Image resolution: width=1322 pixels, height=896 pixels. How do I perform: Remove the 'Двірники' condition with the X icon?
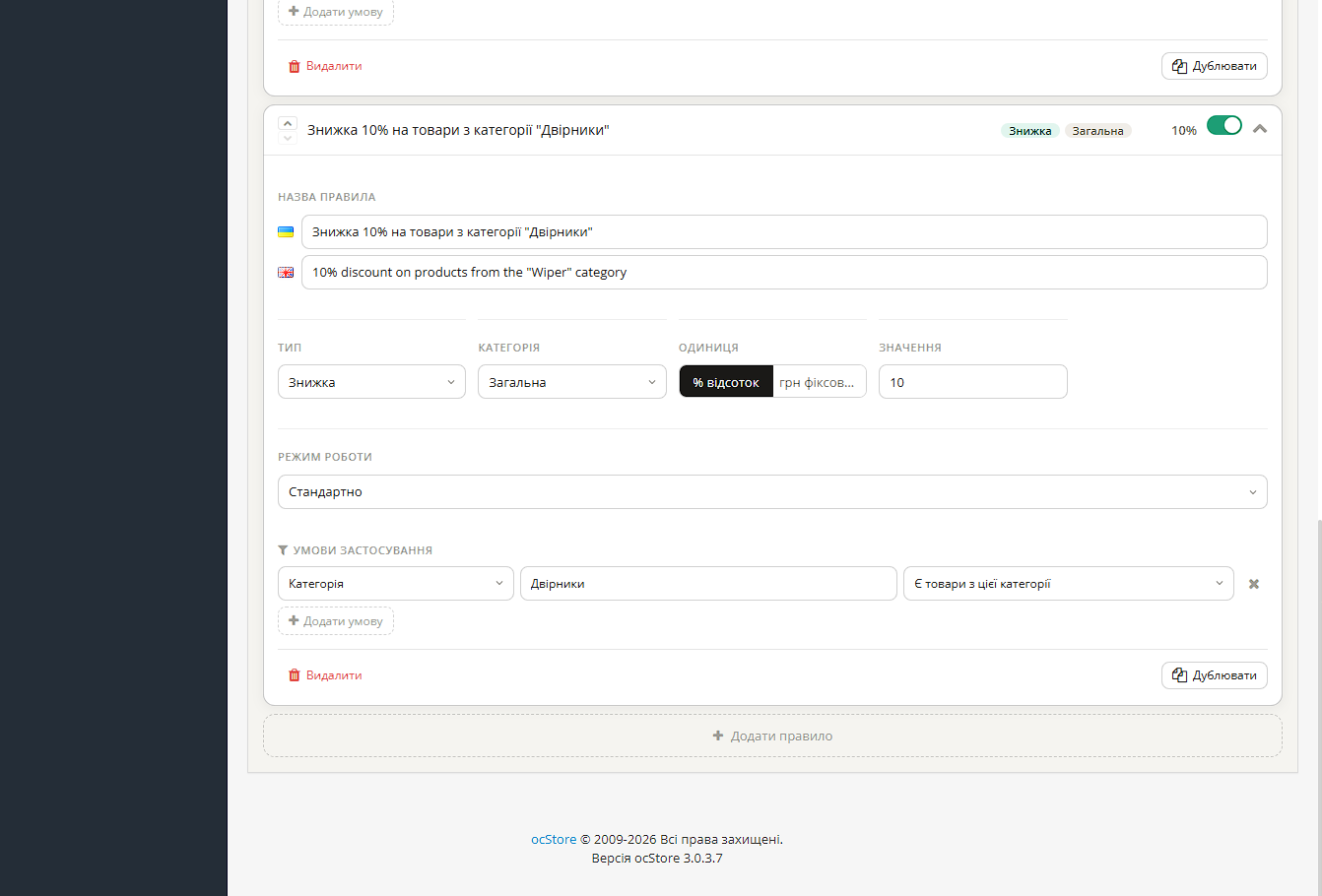pyautogui.click(x=1254, y=584)
